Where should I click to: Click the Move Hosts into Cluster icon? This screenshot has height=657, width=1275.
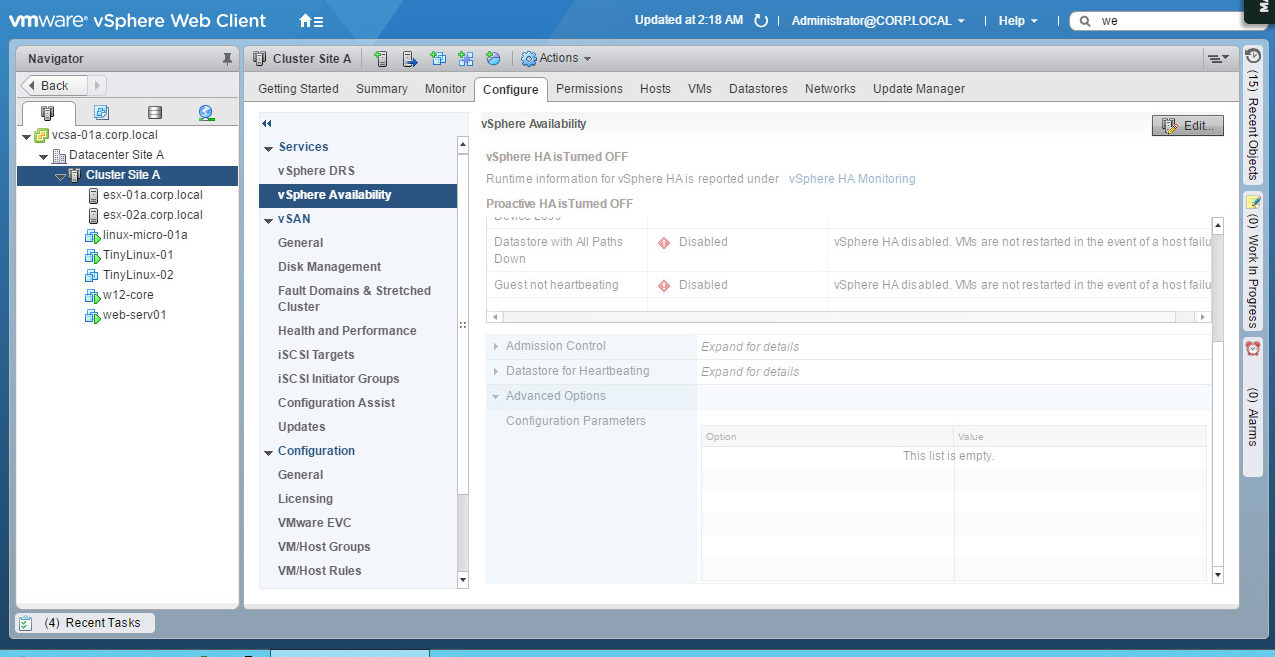coord(409,59)
